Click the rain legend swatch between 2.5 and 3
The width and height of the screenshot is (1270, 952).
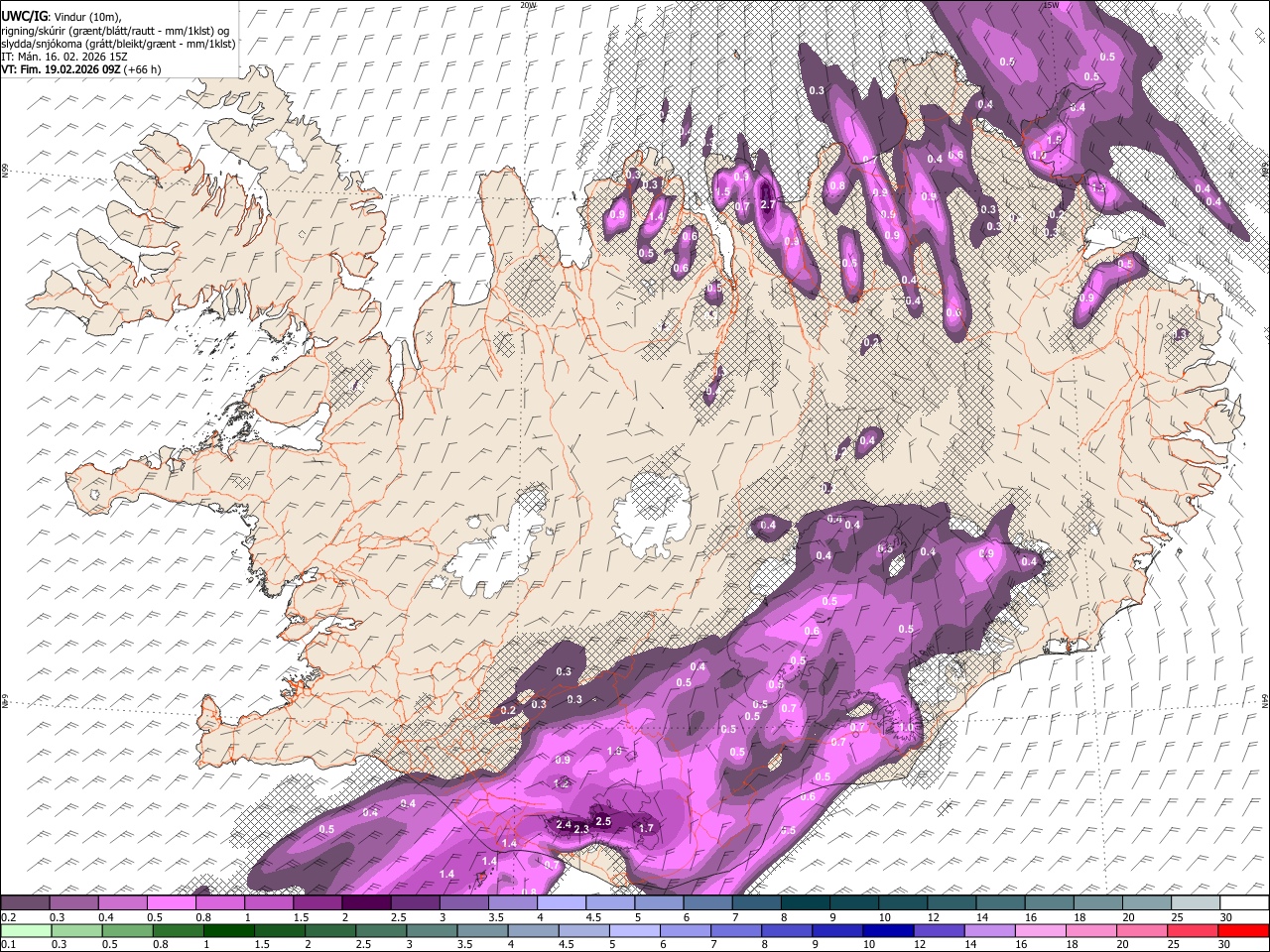381,930
